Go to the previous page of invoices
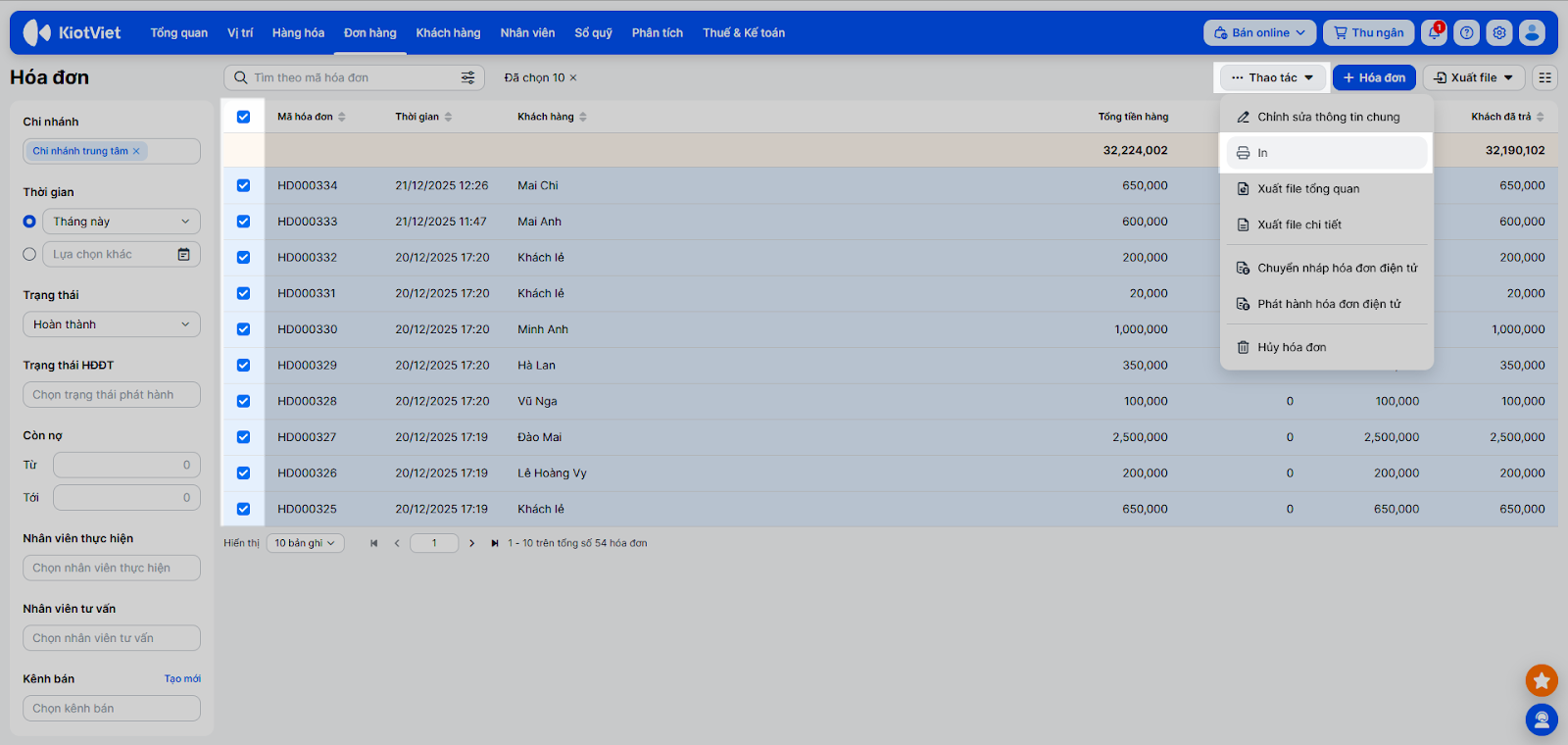 click(397, 543)
